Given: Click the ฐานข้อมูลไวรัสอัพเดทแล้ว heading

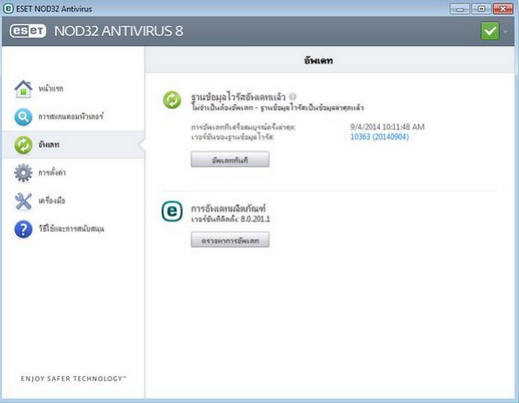Looking at the screenshot, I should pos(238,97).
